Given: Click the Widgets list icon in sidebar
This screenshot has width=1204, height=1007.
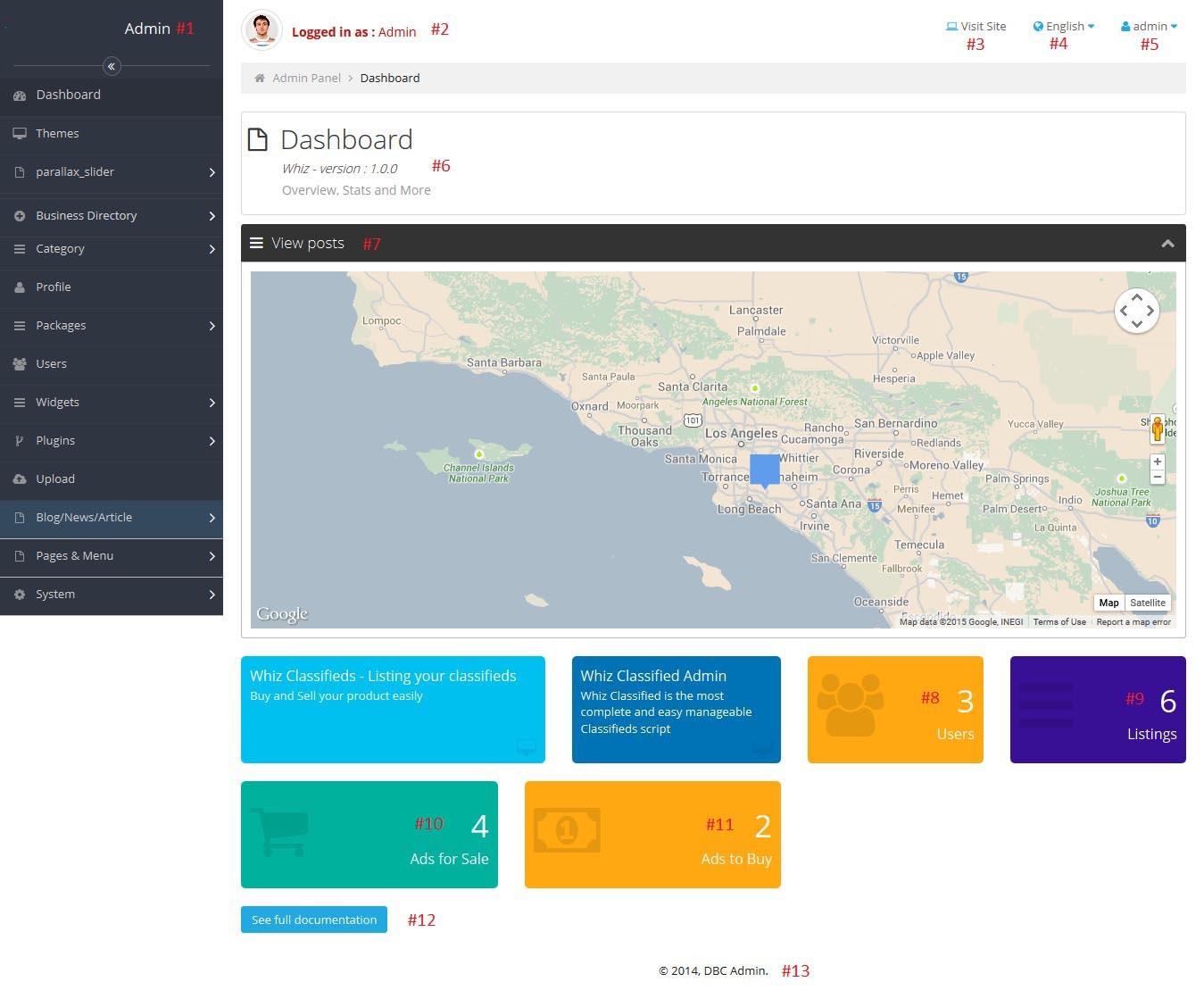Looking at the screenshot, I should [x=20, y=403].
